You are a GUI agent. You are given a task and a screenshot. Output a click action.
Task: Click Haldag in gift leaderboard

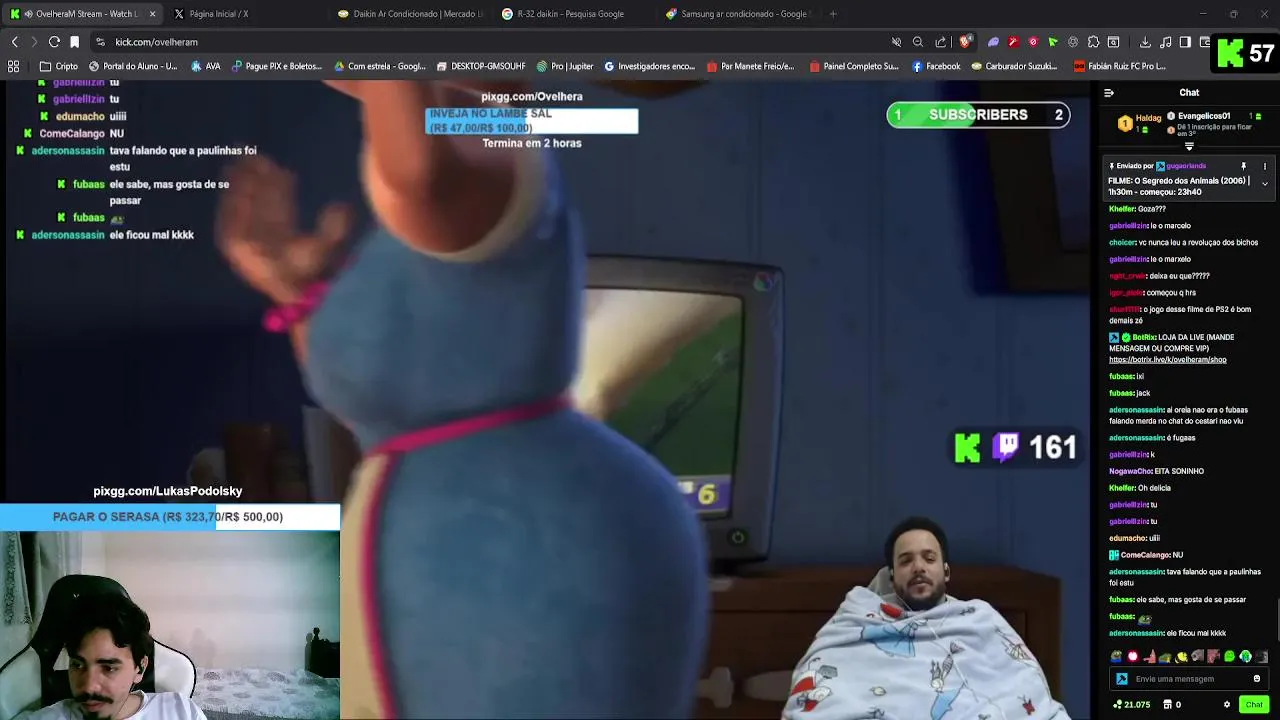click(x=1148, y=118)
